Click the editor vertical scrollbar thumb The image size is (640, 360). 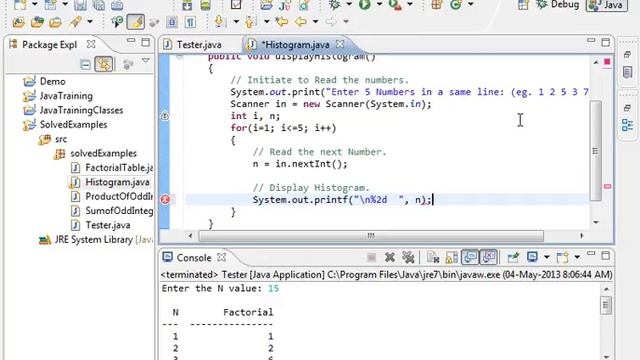[x=596, y=151]
